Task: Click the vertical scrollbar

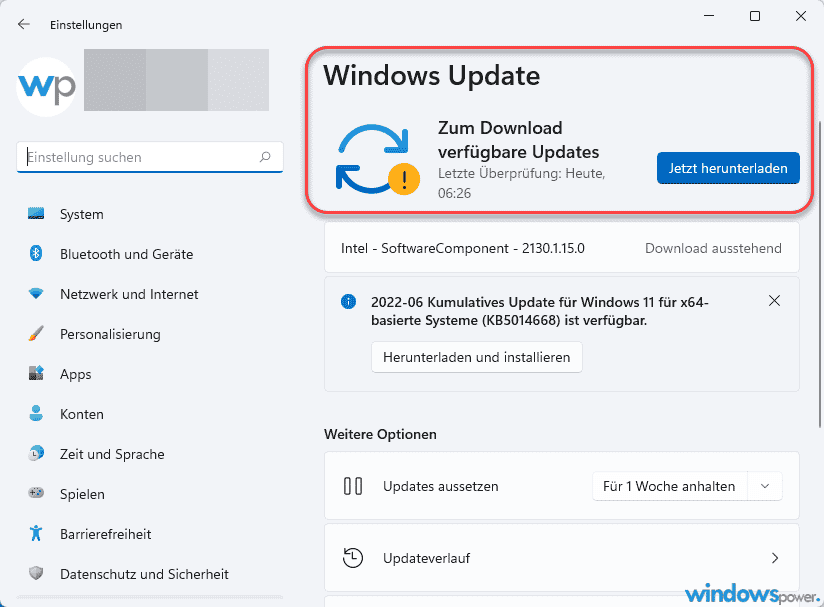Action: (819, 274)
